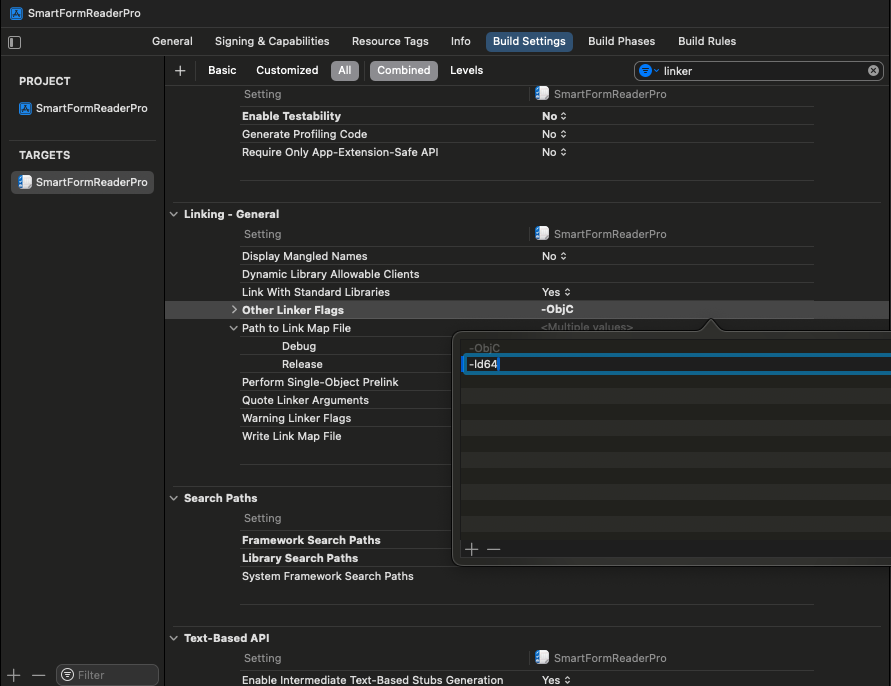Expand the Other Linker Flags row
The height and width of the screenshot is (686, 891).
pyautogui.click(x=234, y=310)
